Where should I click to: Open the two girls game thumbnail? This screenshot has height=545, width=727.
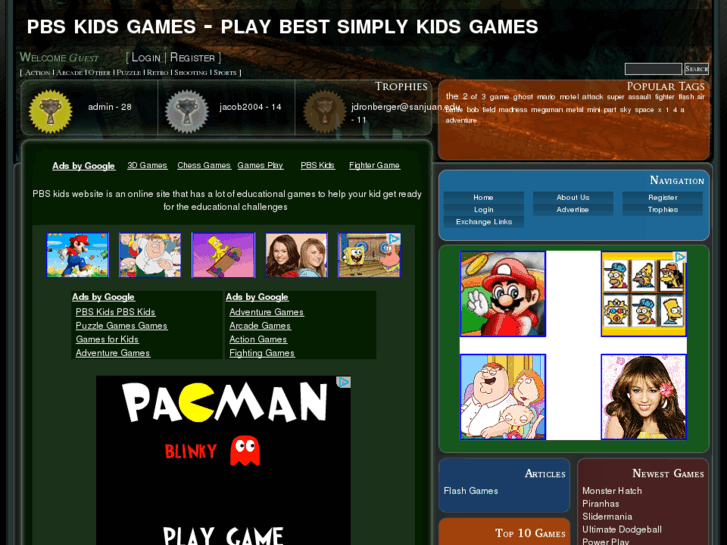click(x=296, y=255)
